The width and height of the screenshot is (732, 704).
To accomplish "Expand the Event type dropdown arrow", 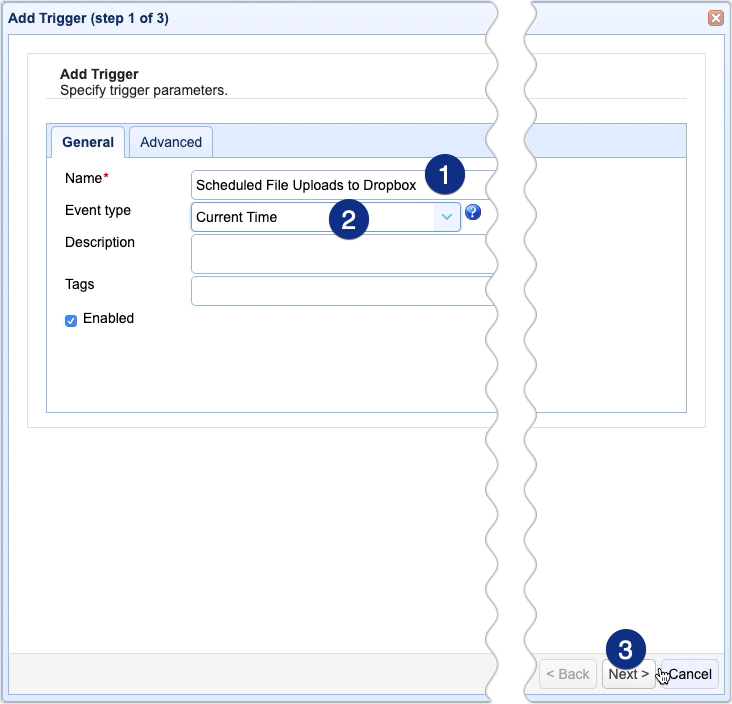I will [446, 217].
